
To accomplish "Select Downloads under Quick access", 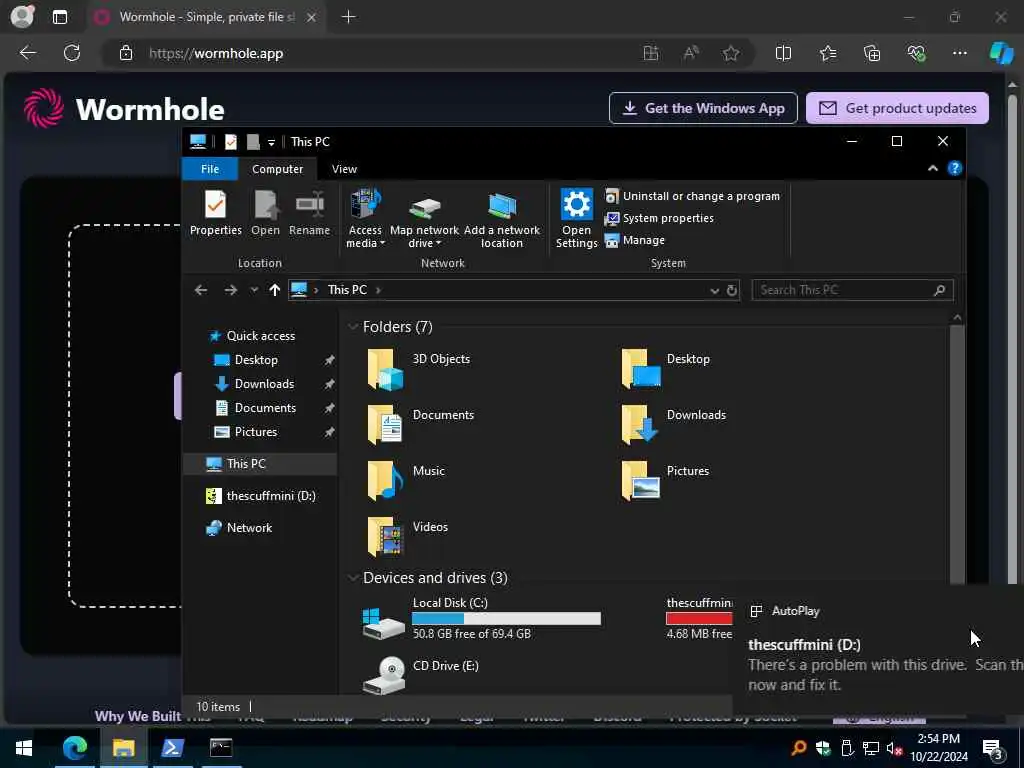I will [x=264, y=384].
